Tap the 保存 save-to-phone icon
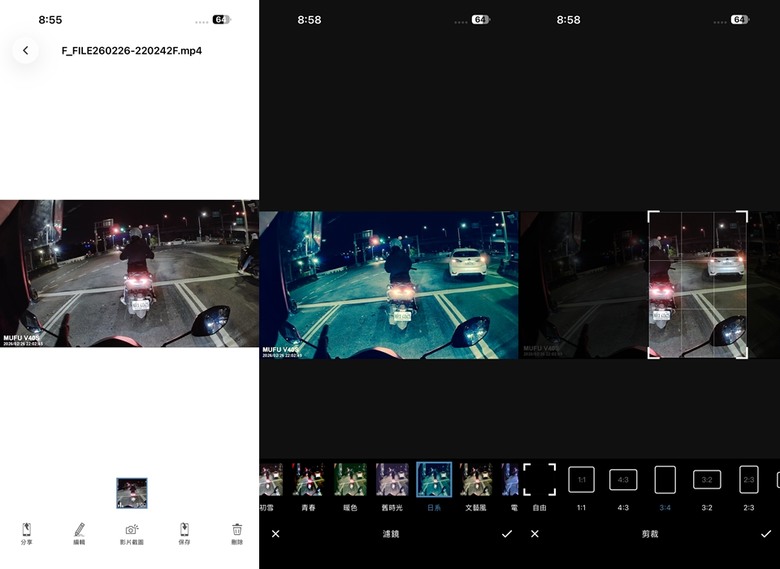The image size is (780, 569). tap(184, 529)
